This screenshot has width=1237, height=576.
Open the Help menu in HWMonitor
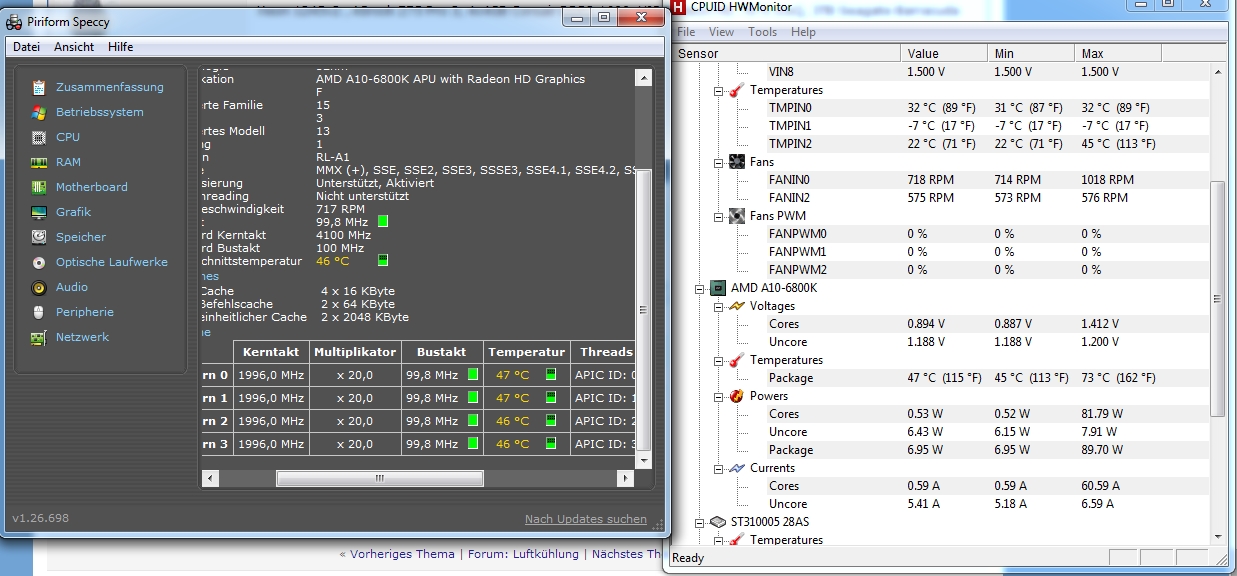coord(803,32)
